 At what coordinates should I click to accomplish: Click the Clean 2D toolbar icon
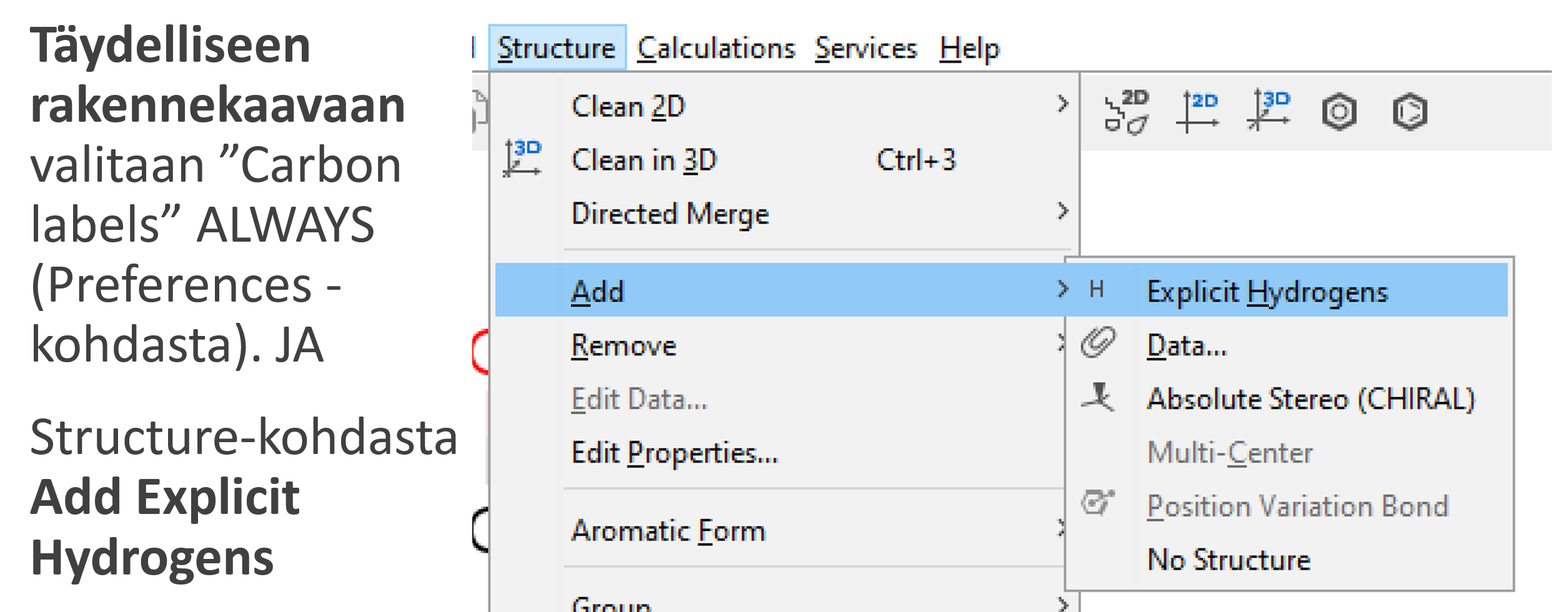(x=1126, y=112)
